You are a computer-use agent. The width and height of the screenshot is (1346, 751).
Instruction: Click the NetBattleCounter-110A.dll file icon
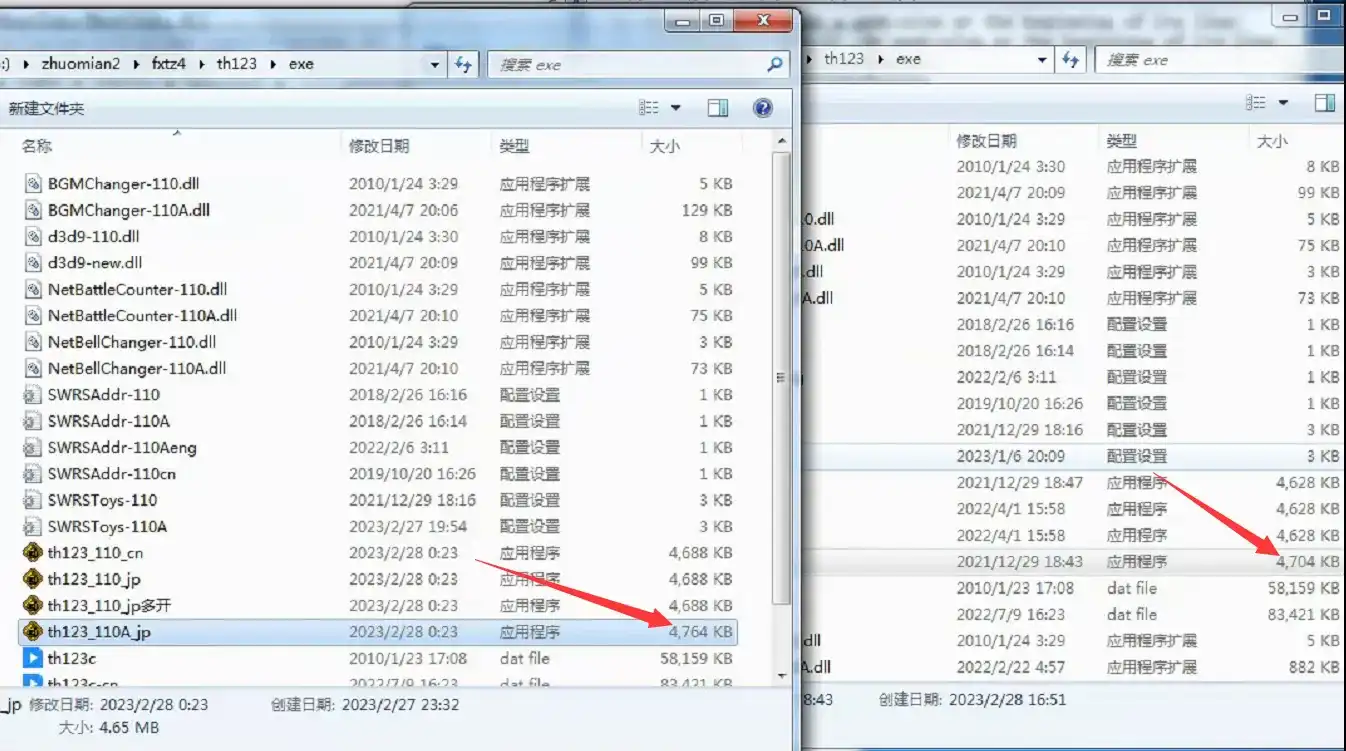[x=33, y=315]
